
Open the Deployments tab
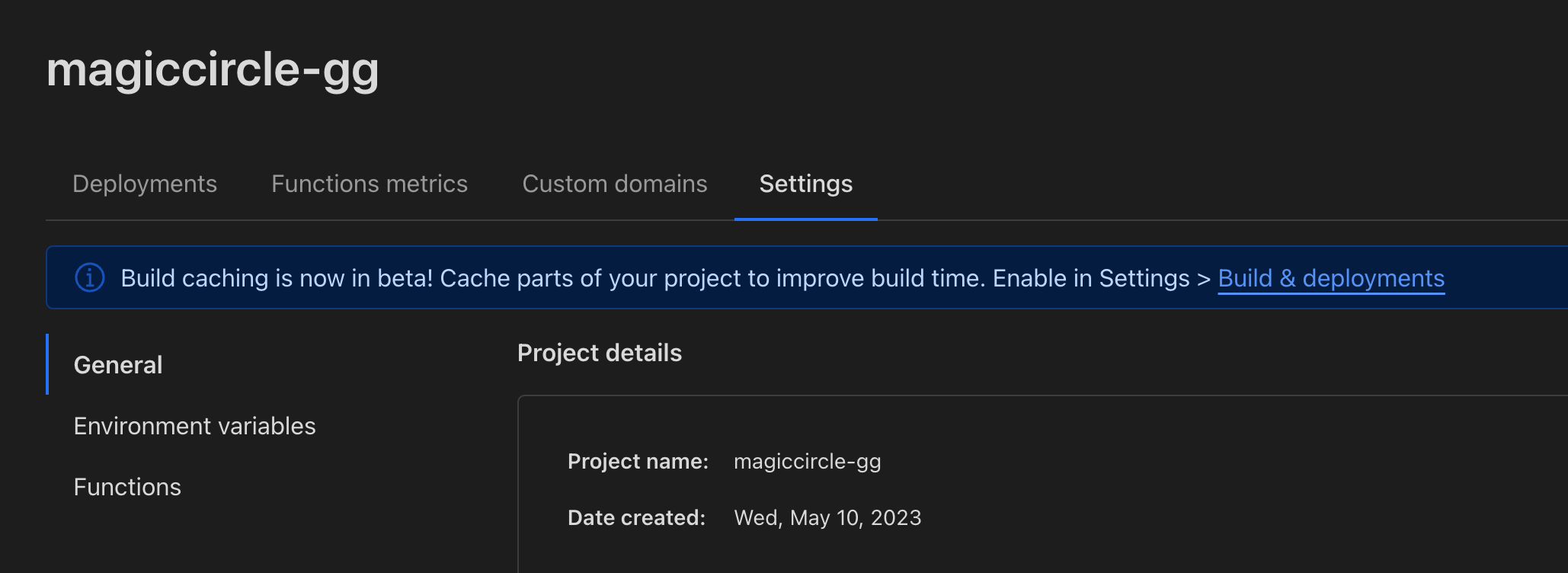pyautogui.click(x=145, y=184)
